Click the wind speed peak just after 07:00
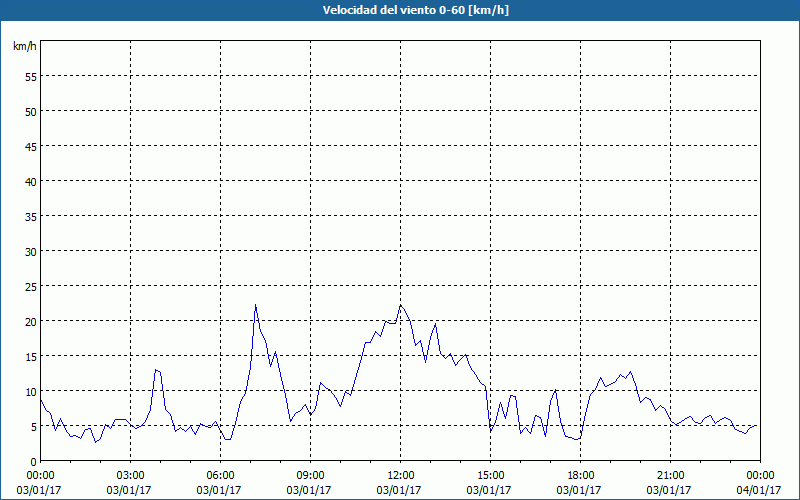The width and height of the screenshot is (800, 500). coord(256,305)
